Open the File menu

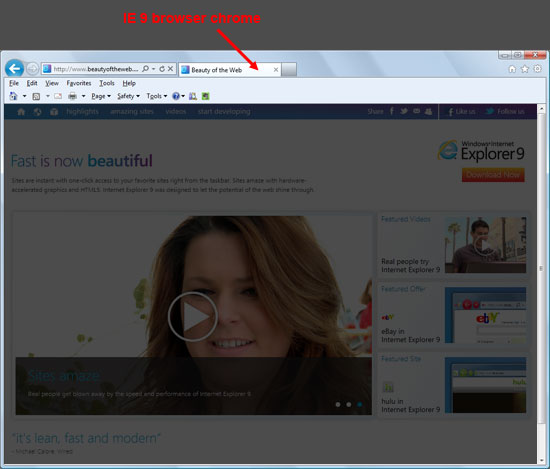[x=14, y=83]
